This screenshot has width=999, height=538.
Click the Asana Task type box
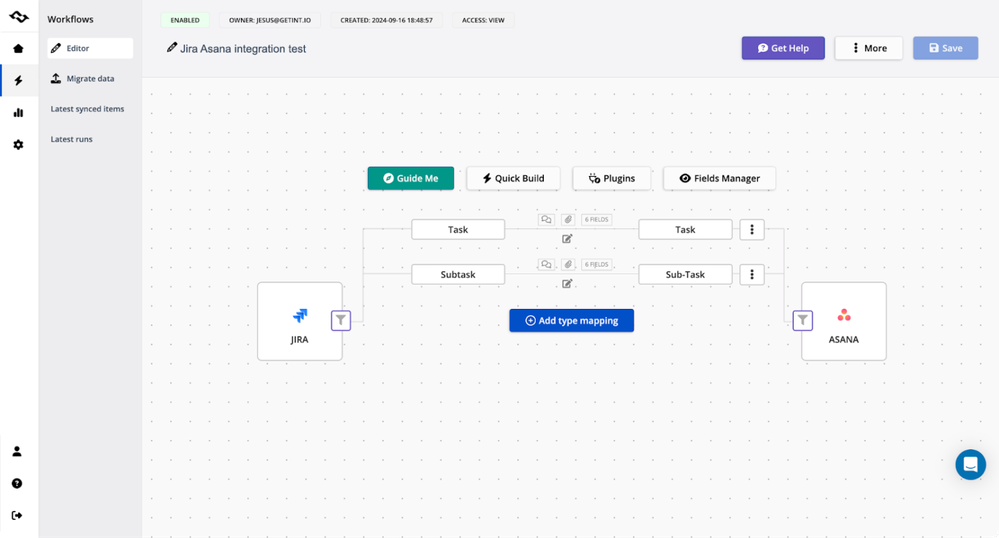point(686,229)
